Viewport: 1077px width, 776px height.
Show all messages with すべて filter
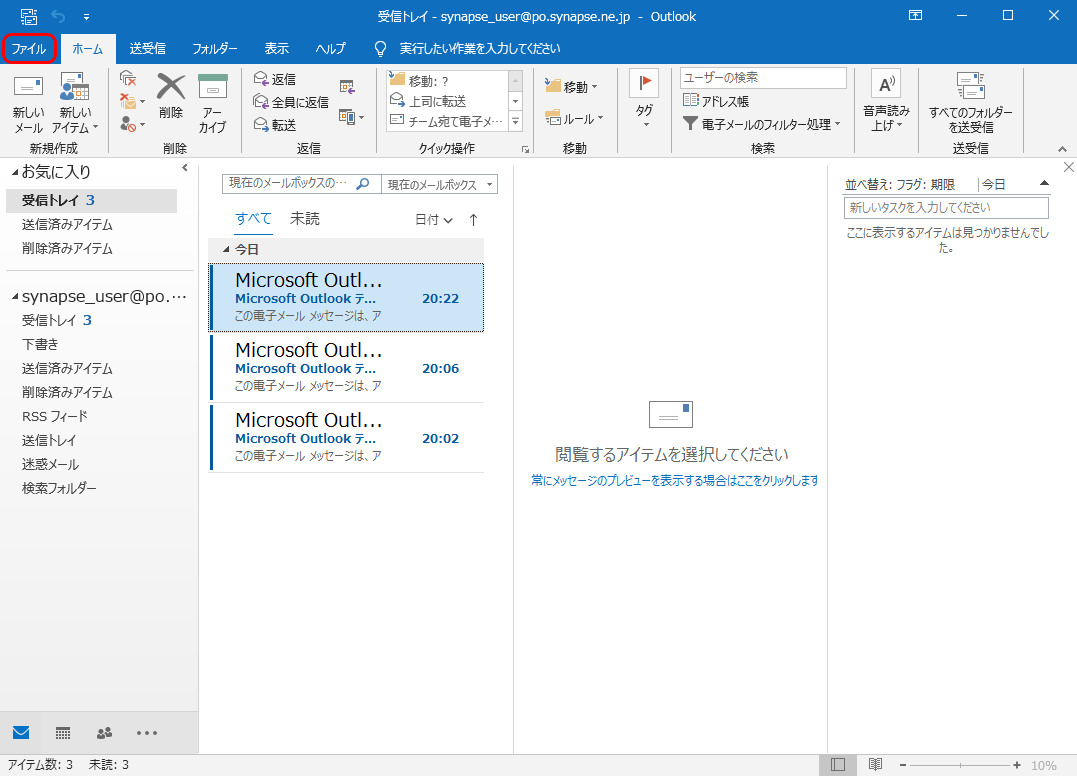point(253,219)
